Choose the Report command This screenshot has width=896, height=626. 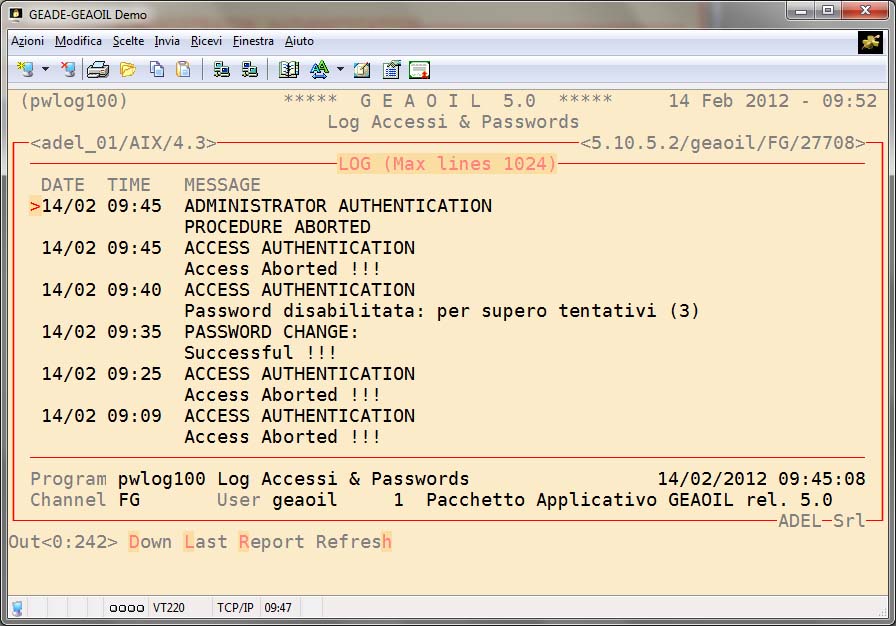[271, 542]
